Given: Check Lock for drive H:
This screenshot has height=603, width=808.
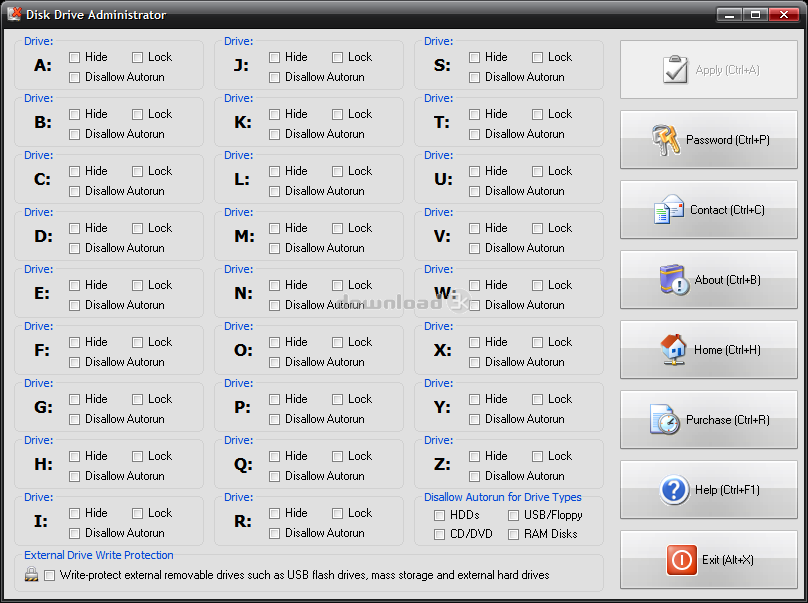Looking at the screenshot, I should (138, 457).
